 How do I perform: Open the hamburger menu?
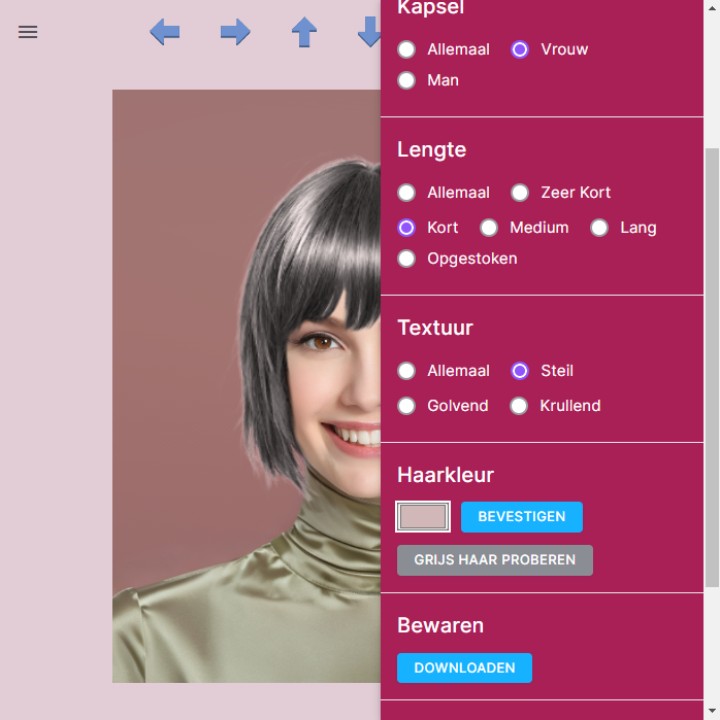click(x=28, y=32)
